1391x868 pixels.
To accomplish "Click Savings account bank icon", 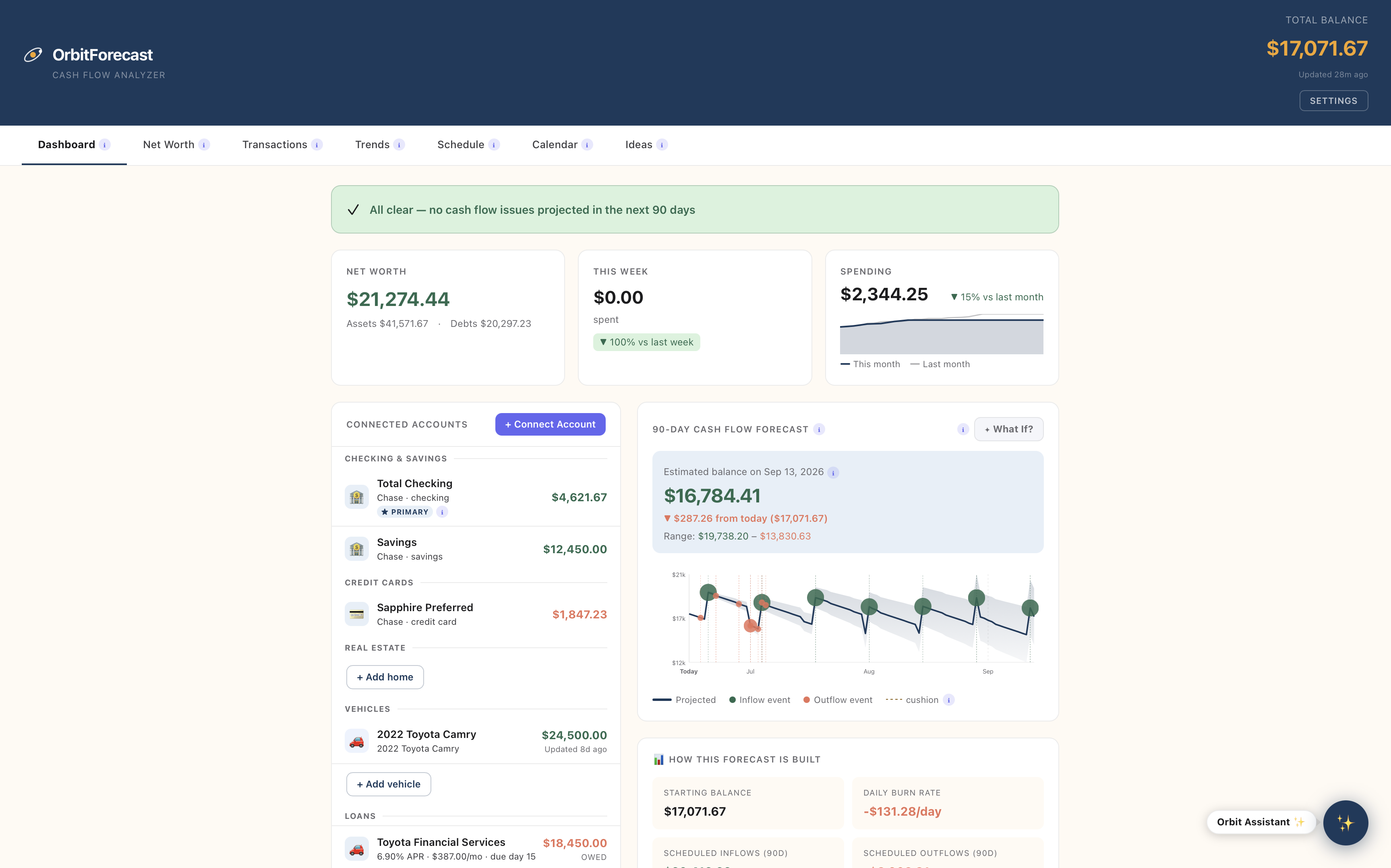I will tap(356, 550).
